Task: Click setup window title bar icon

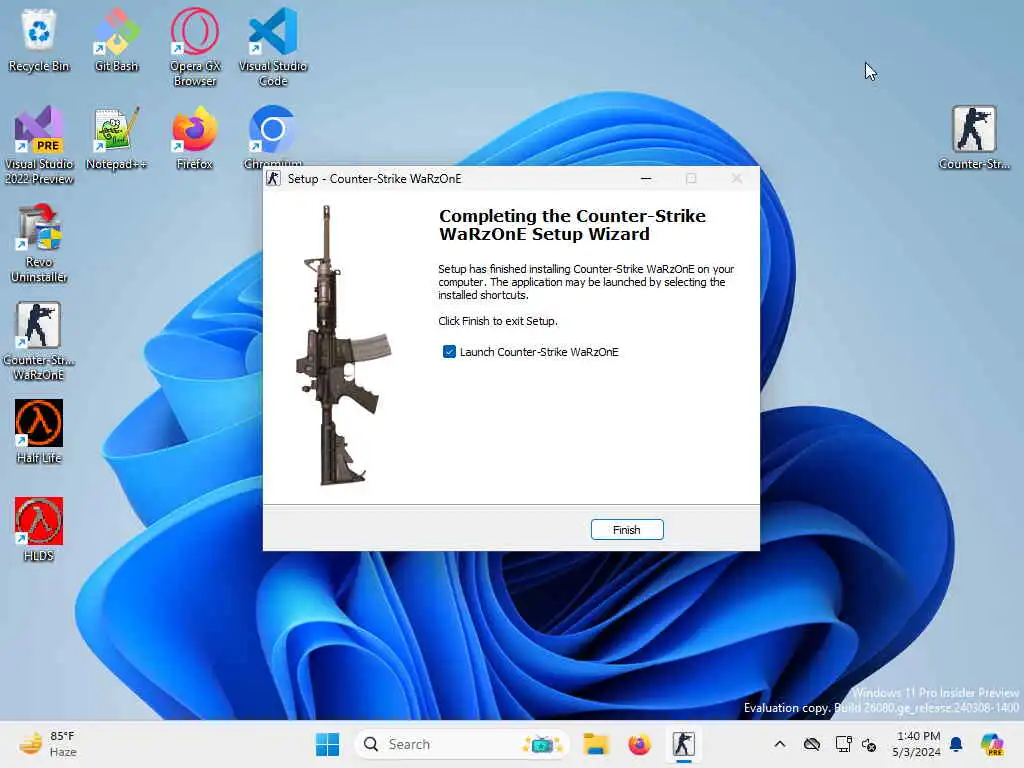Action: pos(273,178)
